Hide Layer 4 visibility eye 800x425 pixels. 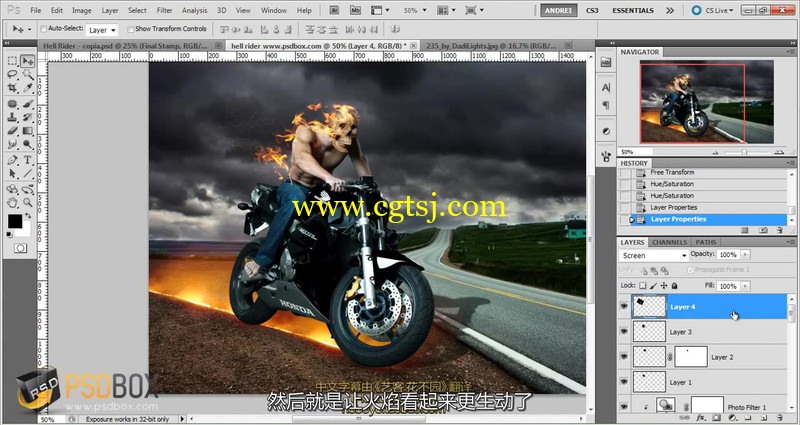point(623,306)
